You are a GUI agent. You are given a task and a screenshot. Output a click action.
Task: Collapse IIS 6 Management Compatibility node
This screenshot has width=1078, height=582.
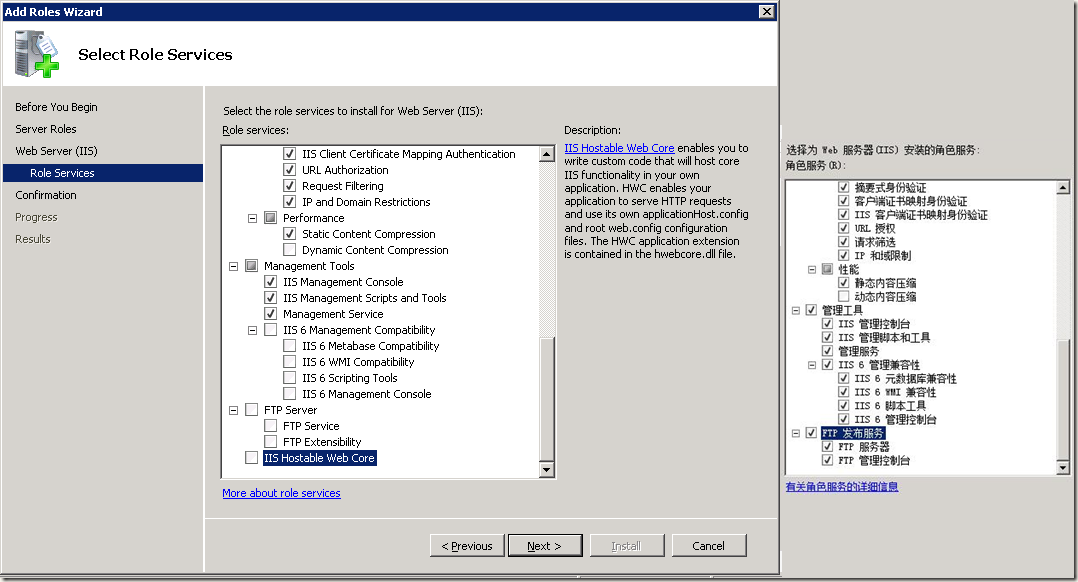point(252,330)
